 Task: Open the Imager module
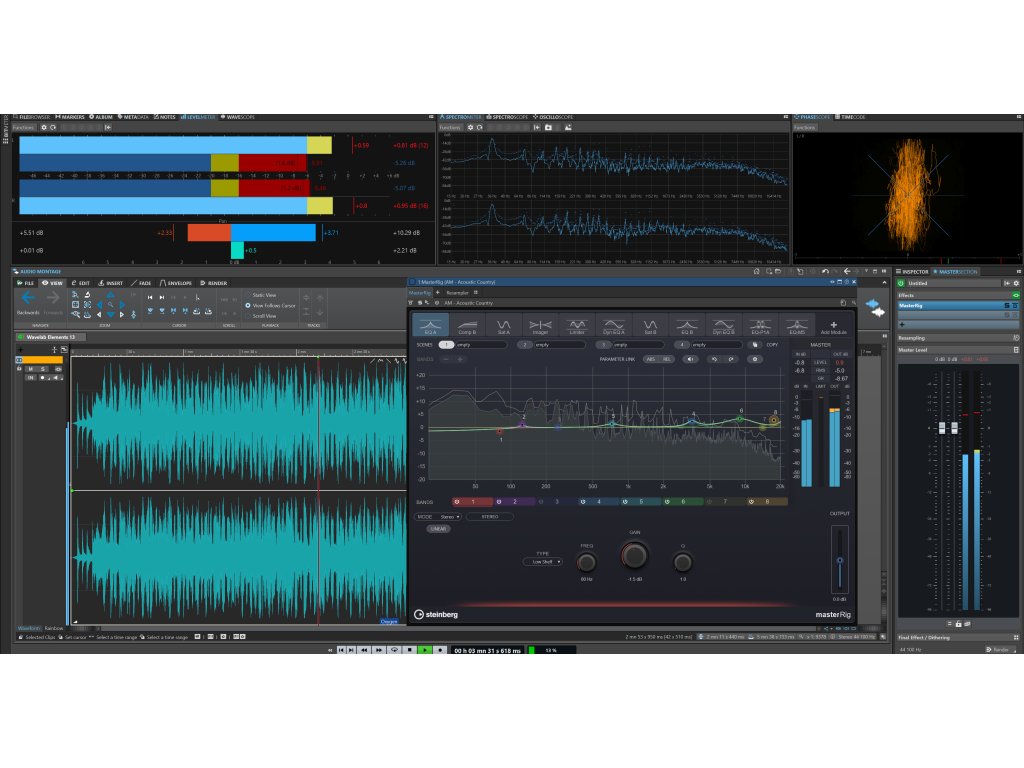(540, 326)
